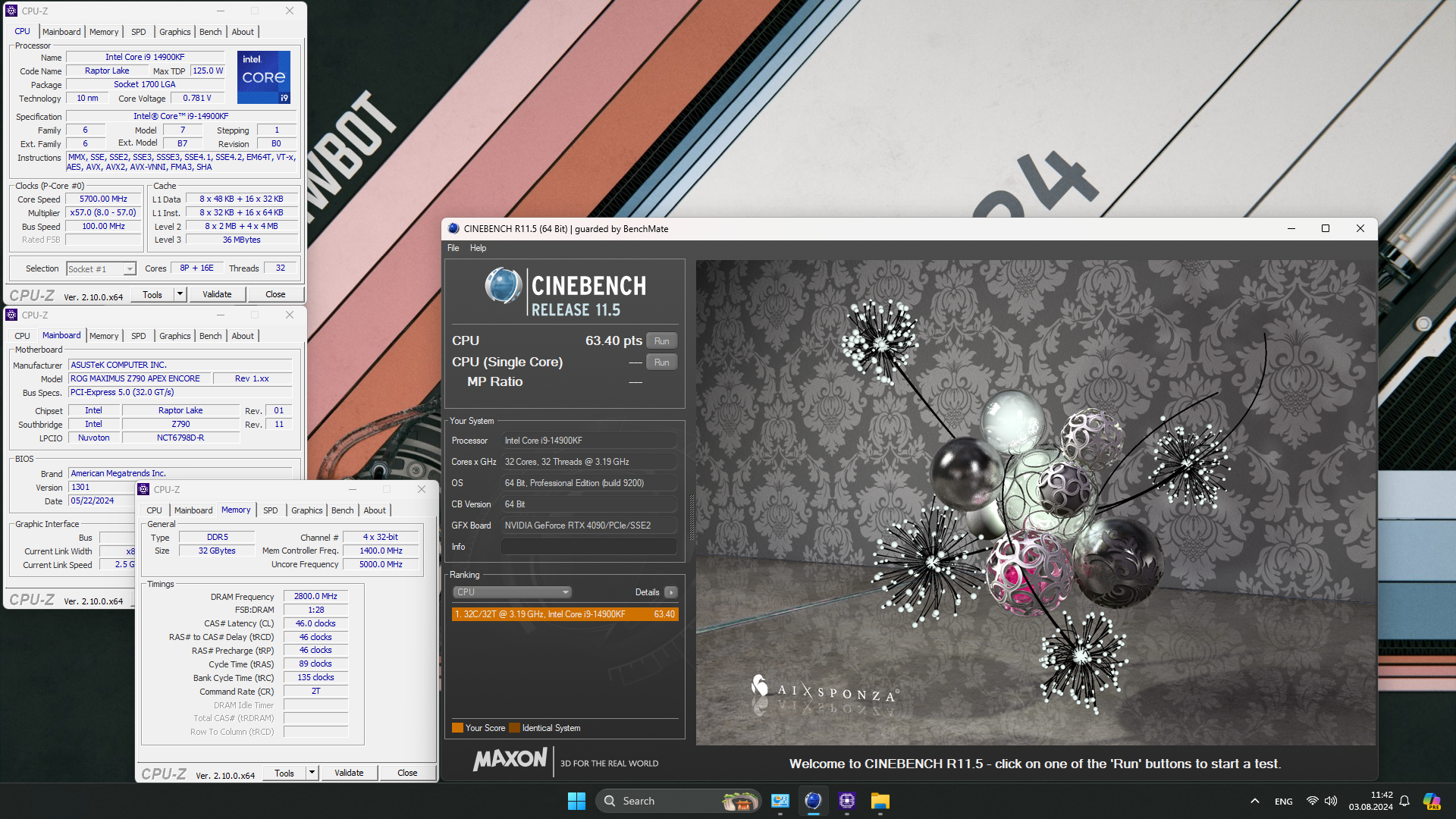Click NVIDIA GeForce RTX 4090 GFX Board field
The width and height of the screenshot is (1456, 819).
[589, 526]
